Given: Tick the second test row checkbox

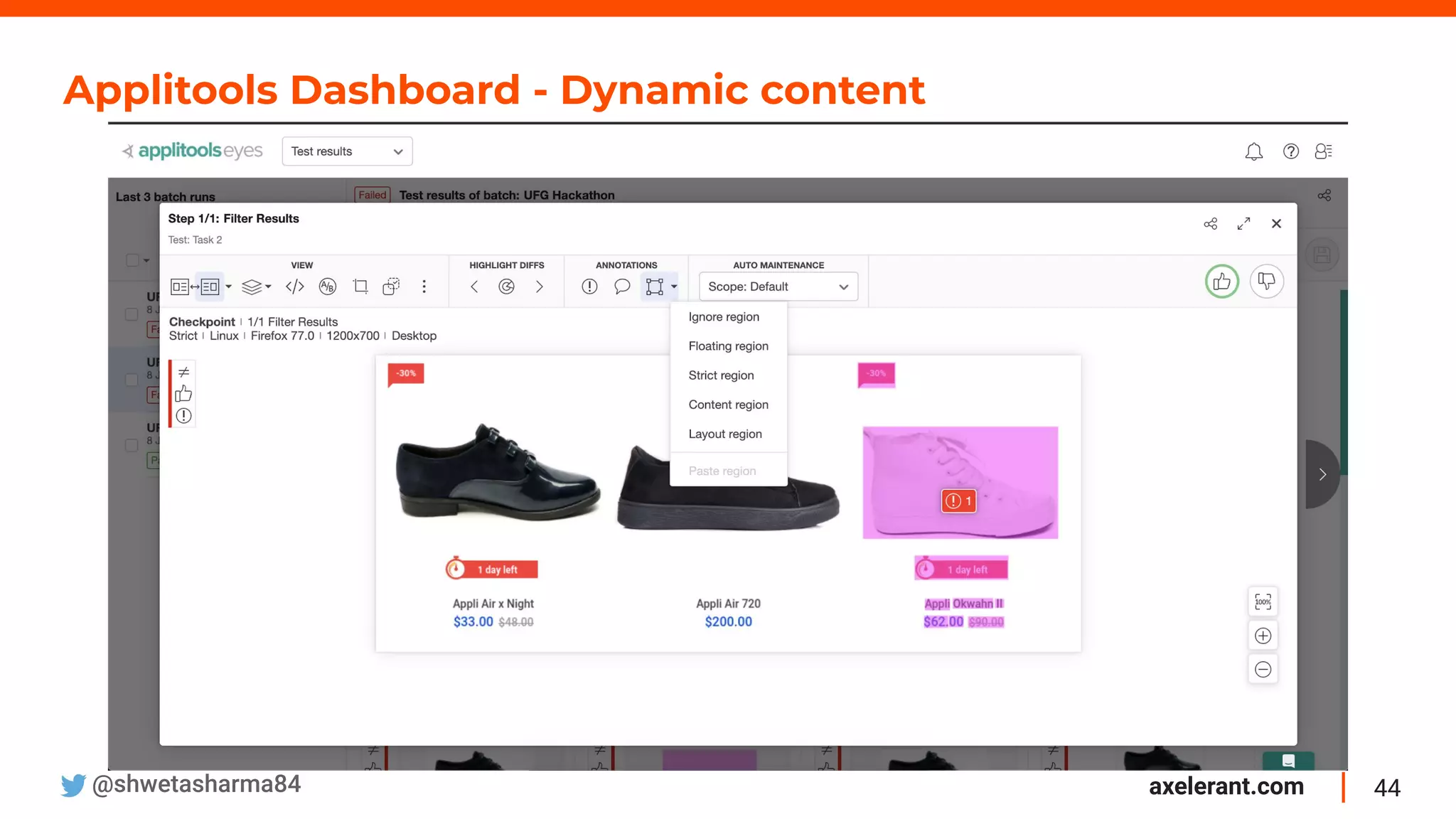Looking at the screenshot, I should tap(132, 380).
